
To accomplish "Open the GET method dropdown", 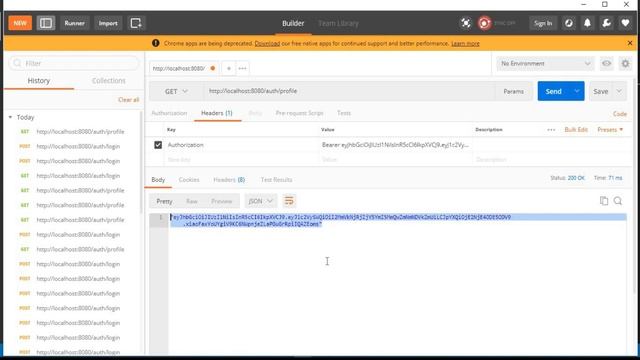I will tap(176, 91).
